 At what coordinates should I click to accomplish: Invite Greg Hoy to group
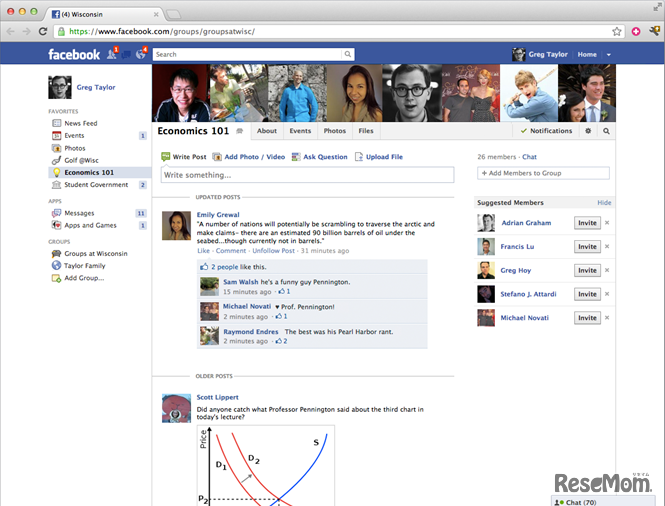coord(587,271)
